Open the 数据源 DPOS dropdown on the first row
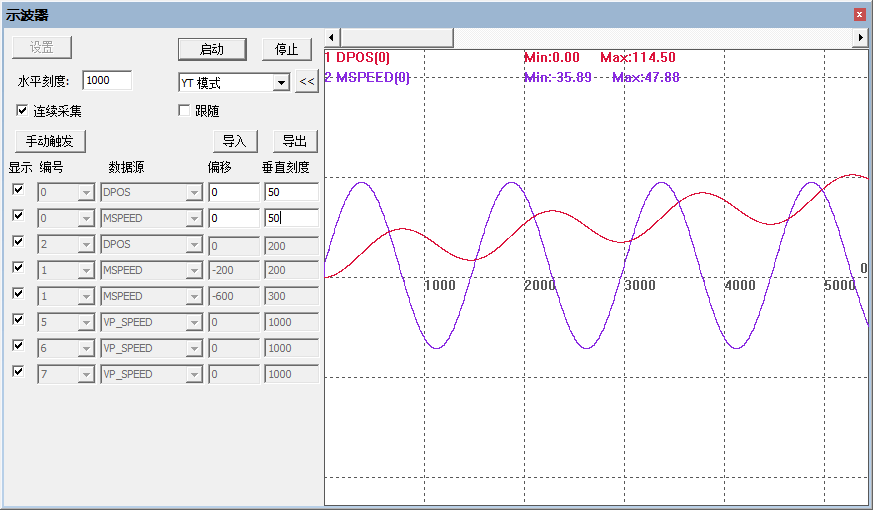This screenshot has height=510, width=873. coord(194,193)
